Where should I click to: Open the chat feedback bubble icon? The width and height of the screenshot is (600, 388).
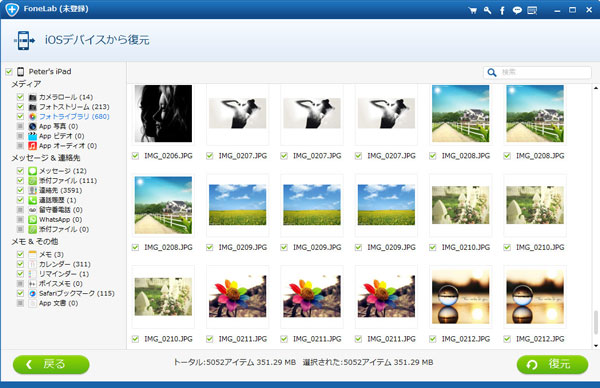point(517,10)
